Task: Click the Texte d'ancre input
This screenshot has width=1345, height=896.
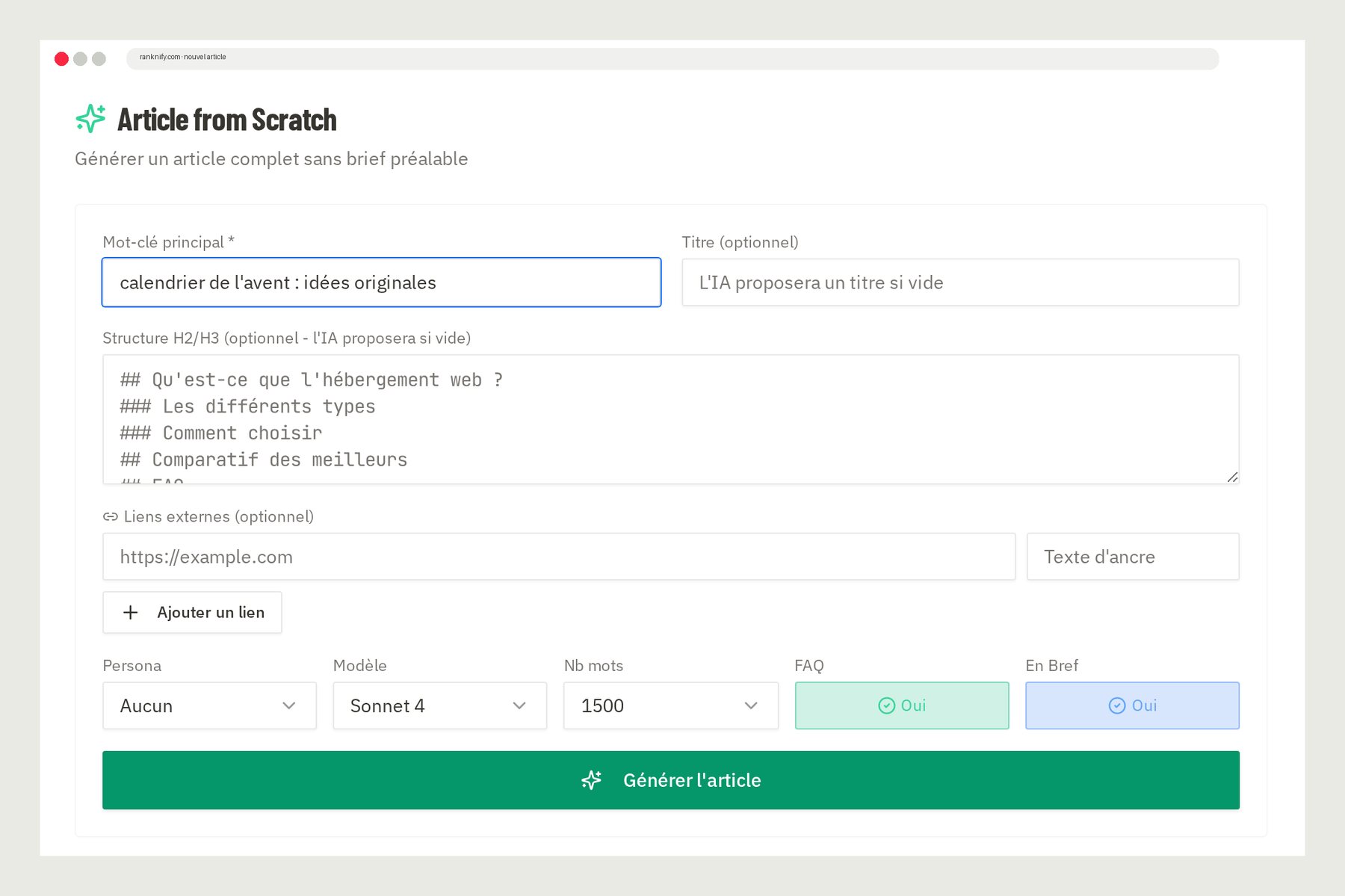Action: 1133,557
